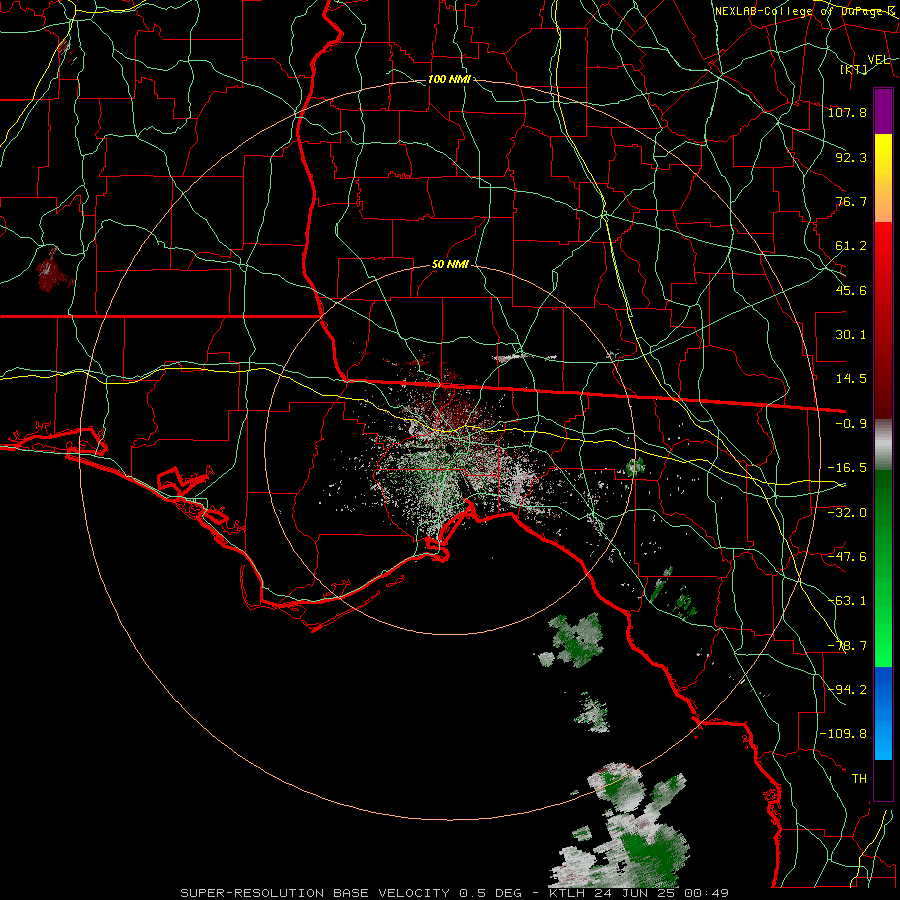Click the 100 NMI range ring label

tap(449, 79)
